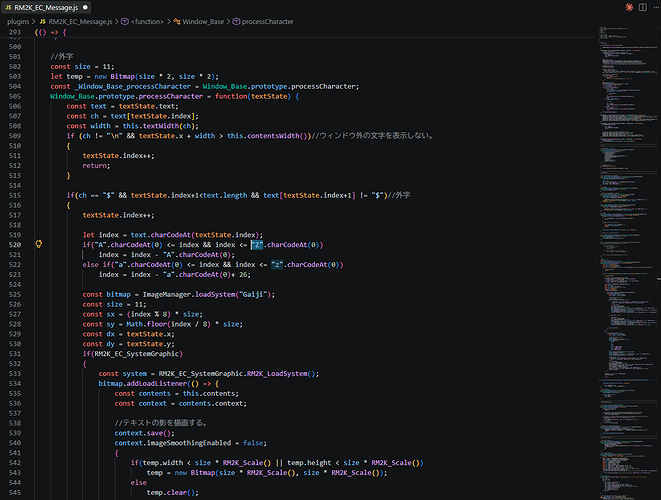Click line number 534 in the gutter

(x=15, y=383)
